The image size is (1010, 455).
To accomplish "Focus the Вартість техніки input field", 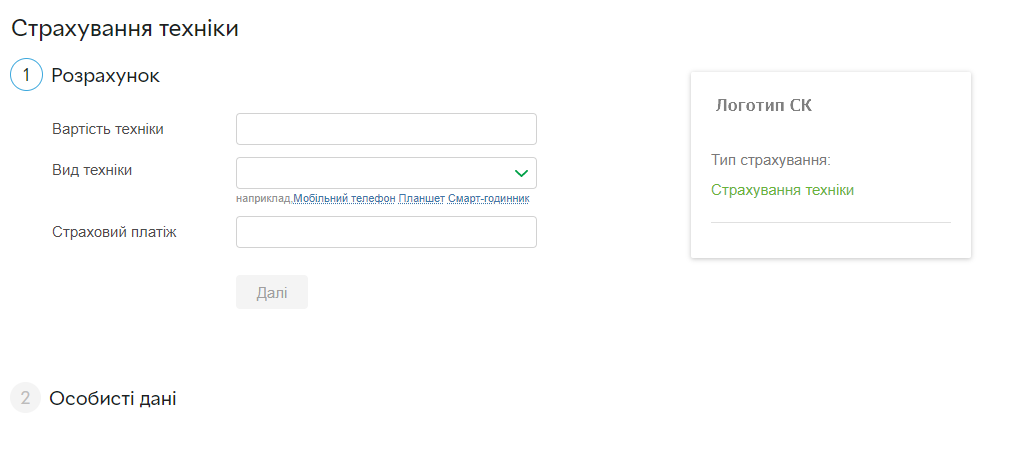I will click(x=386, y=129).
